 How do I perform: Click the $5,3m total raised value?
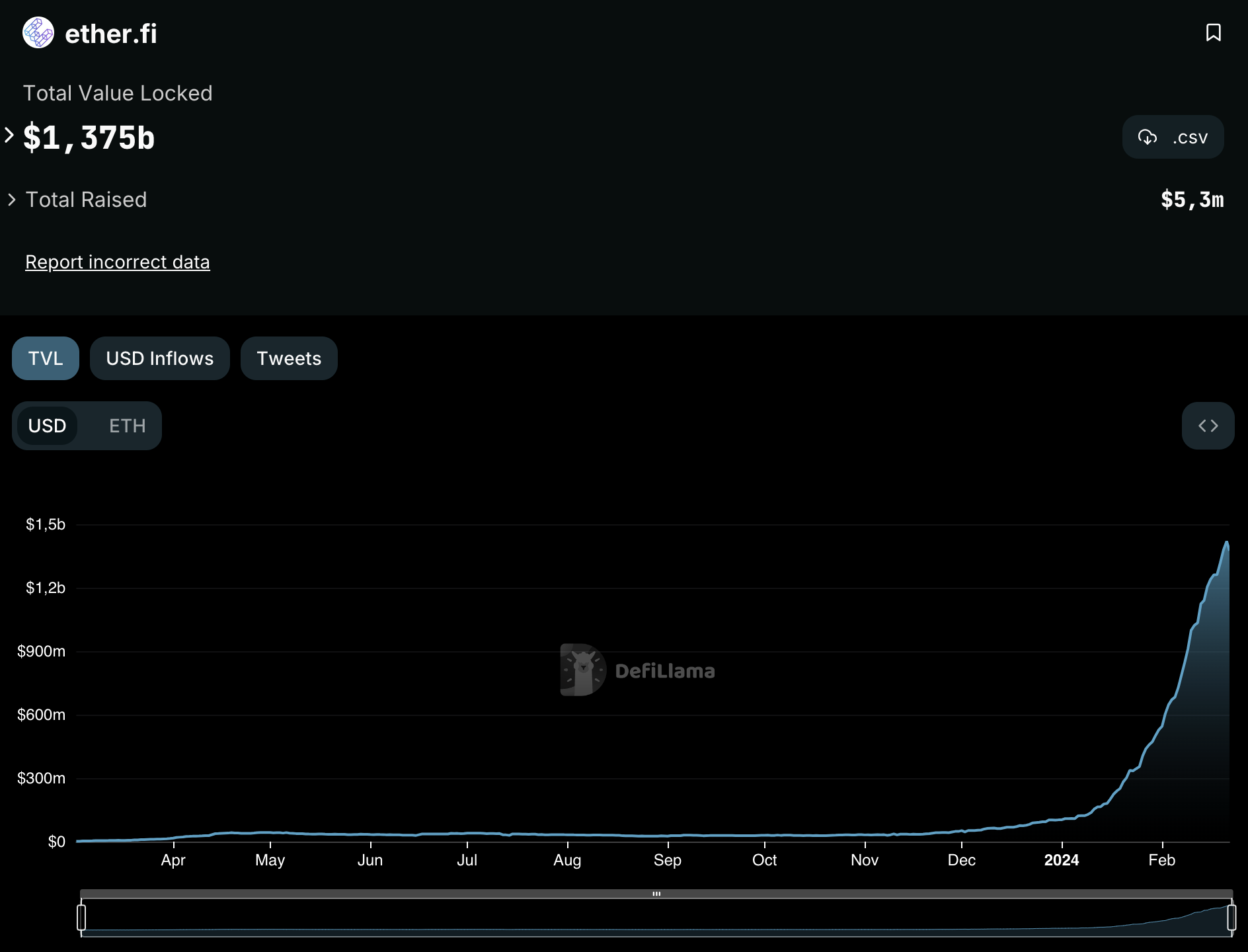1192,200
